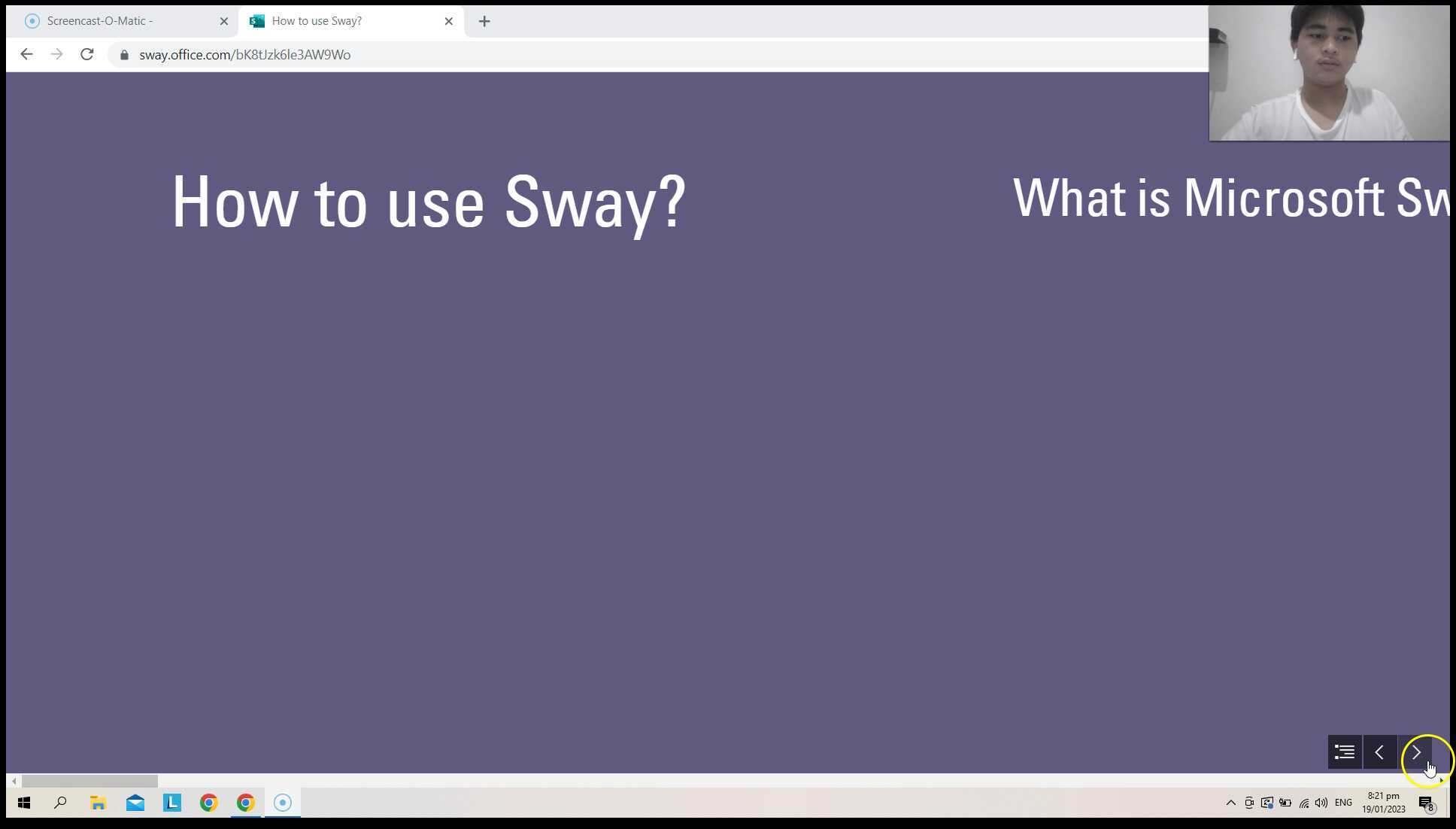1456x829 pixels.
Task: Launch File Explorer from the taskbar
Action: point(97,803)
